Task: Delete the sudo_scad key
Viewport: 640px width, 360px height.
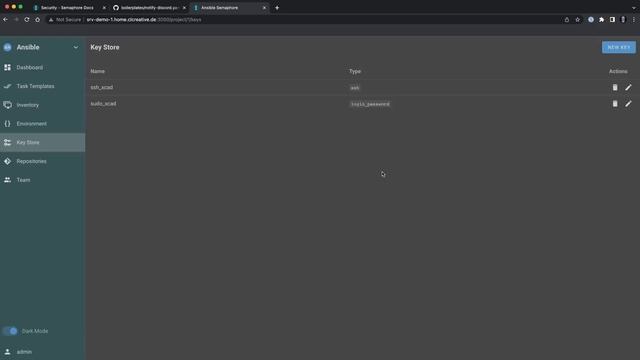Action: (615, 104)
